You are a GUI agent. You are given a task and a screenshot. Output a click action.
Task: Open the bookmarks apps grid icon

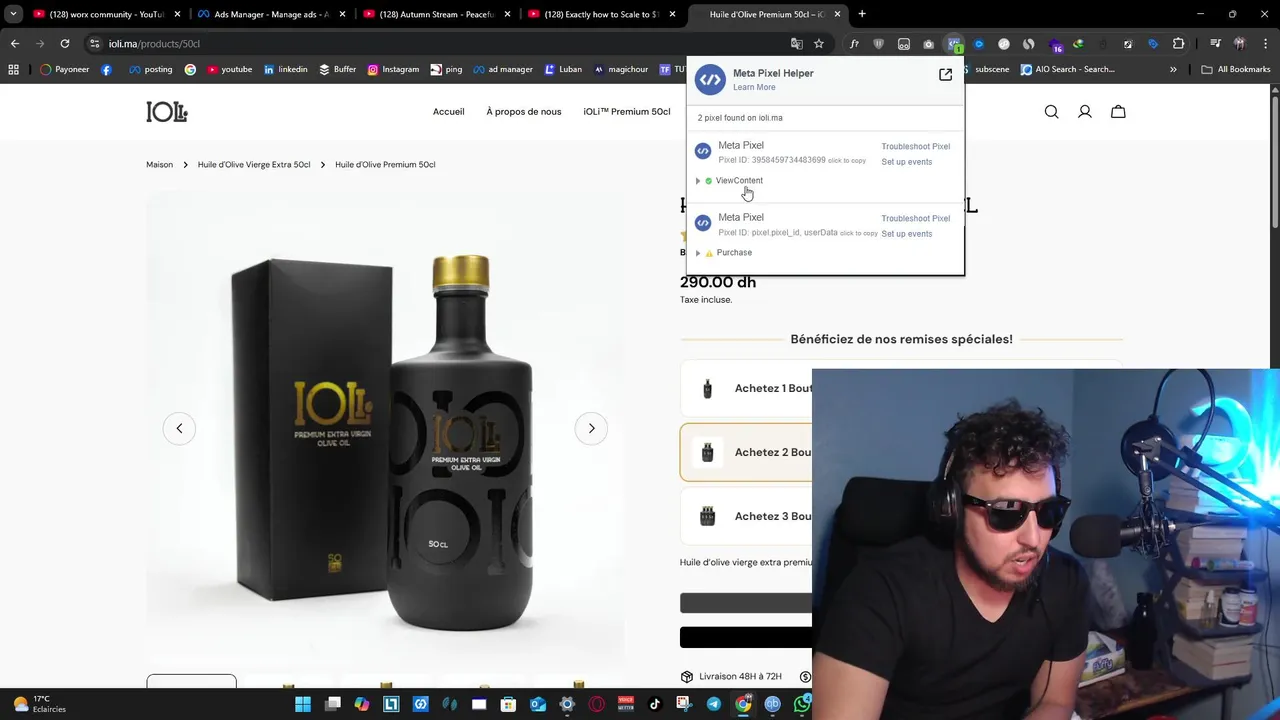tap(13, 69)
